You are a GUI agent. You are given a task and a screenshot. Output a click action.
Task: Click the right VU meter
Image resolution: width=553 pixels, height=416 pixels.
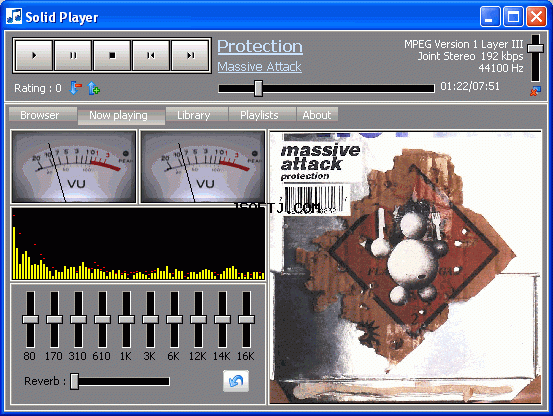tap(202, 166)
